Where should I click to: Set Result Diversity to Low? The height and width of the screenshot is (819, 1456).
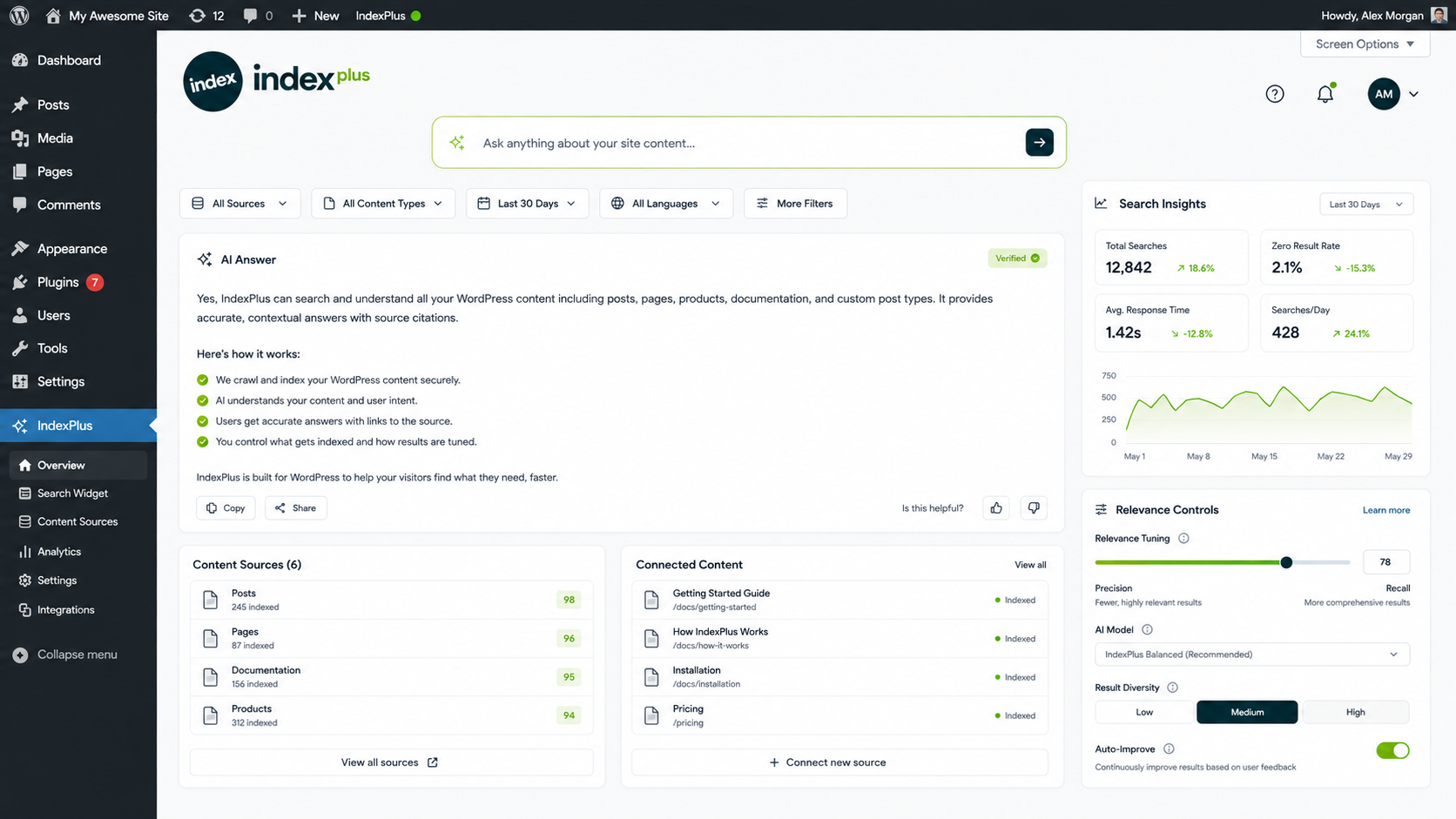tap(1144, 712)
